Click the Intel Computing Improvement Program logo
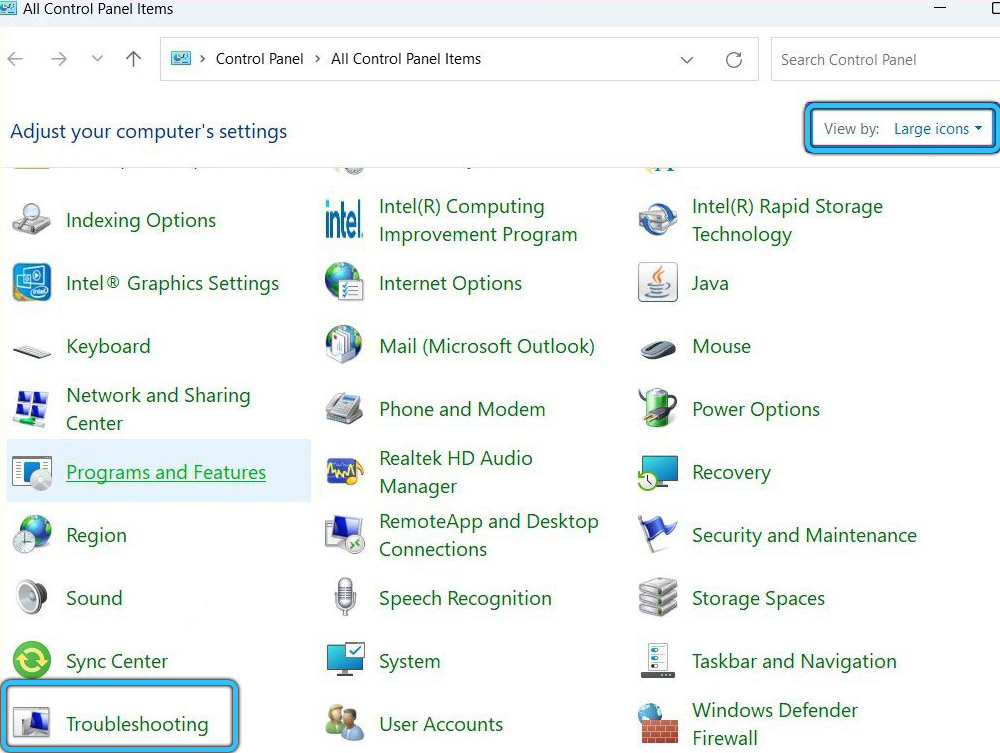The width and height of the screenshot is (1000, 753). tap(344, 220)
